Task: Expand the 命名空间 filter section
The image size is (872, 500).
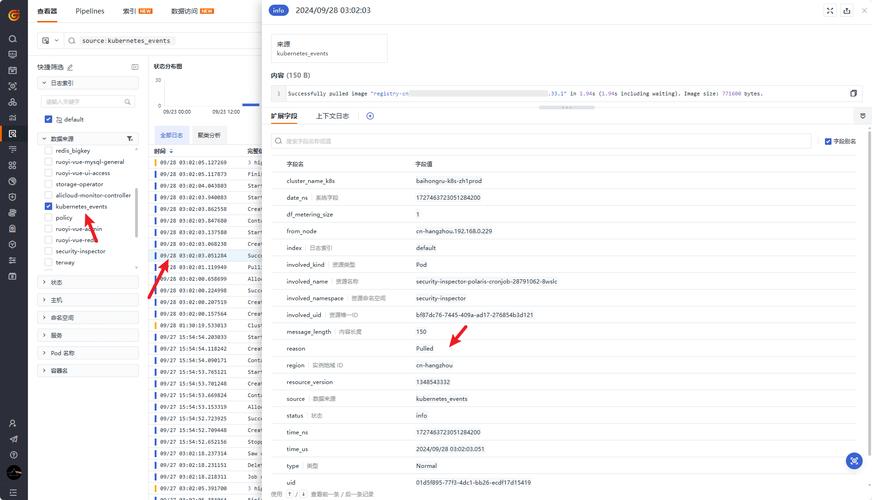Action: click(x=62, y=317)
